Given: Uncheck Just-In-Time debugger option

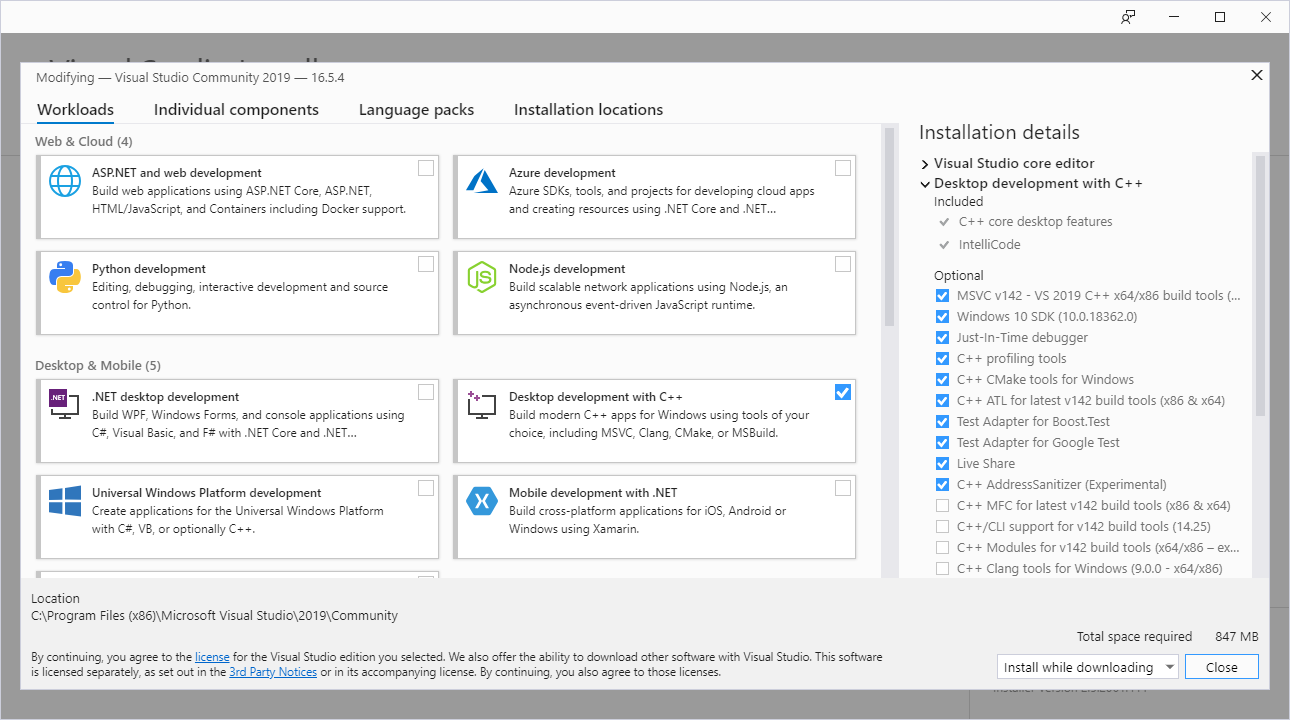Looking at the screenshot, I should tap(942, 338).
